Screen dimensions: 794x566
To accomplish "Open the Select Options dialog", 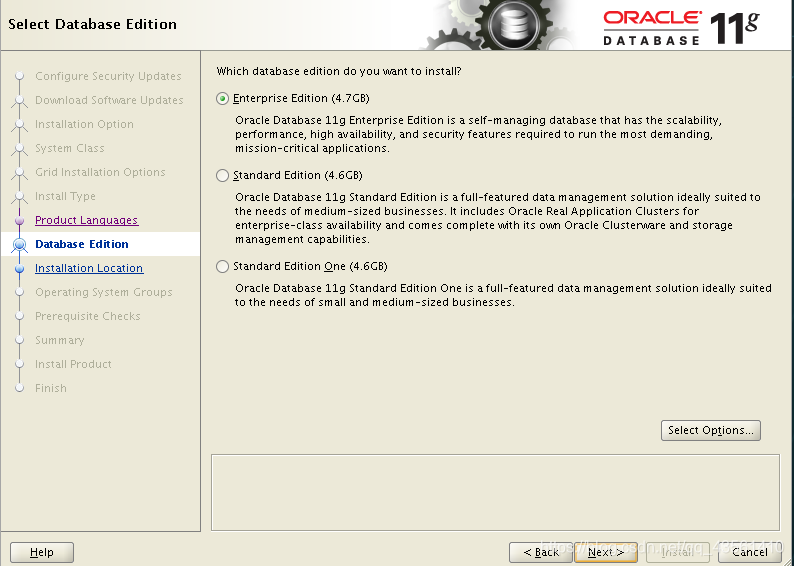I will tap(710, 430).
